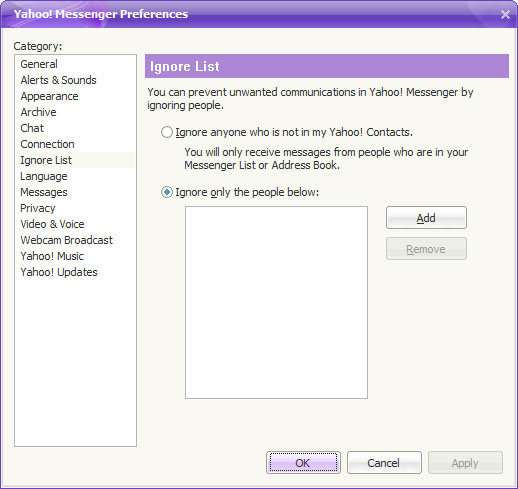
Task: Cancel the preferences dialog
Action: [384, 463]
